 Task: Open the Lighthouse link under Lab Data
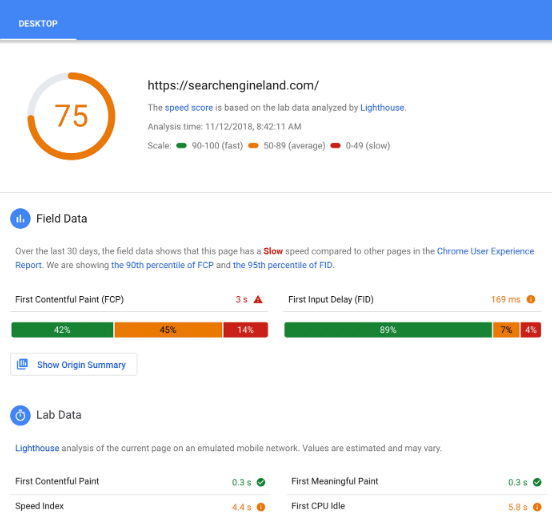37,448
